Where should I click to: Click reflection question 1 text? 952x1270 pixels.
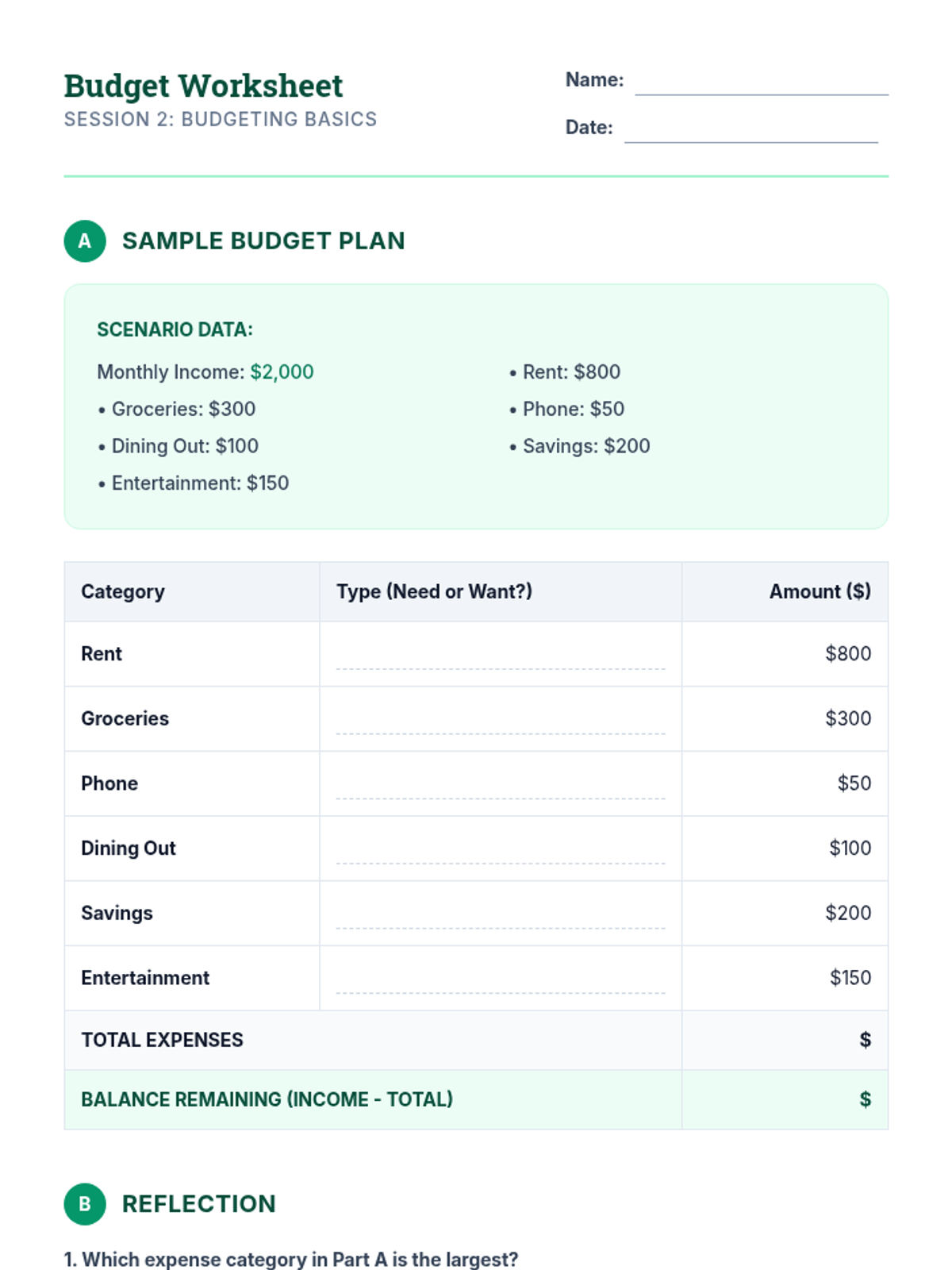click(x=291, y=1260)
